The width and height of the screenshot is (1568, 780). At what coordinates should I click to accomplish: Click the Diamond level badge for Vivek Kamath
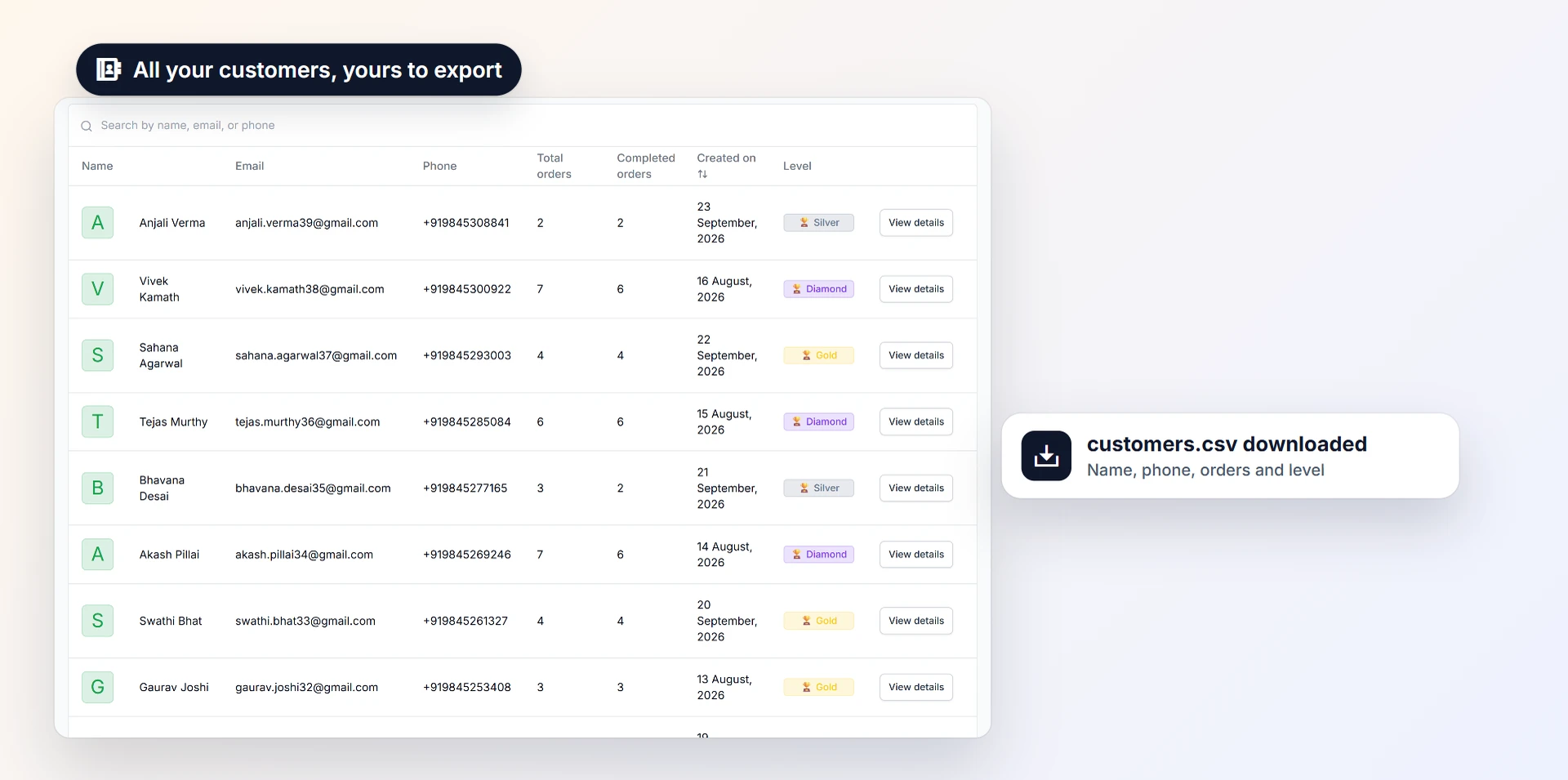[818, 289]
